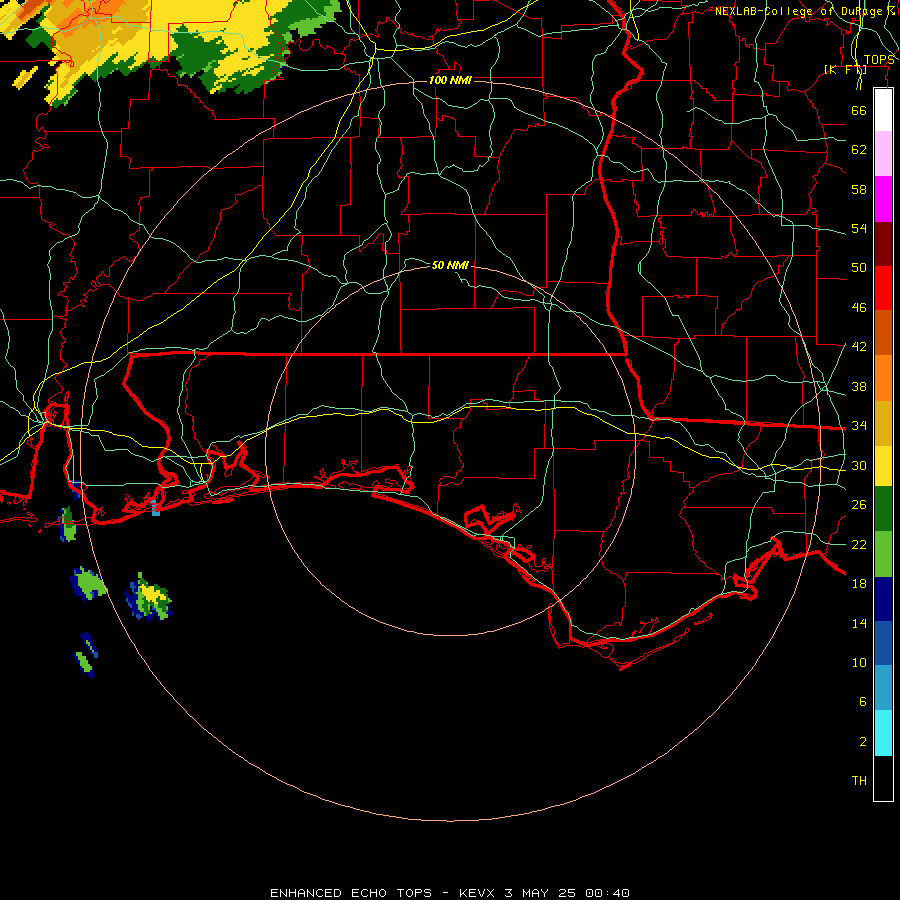Click the 38 legend value
The image size is (900, 900).
click(859, 386)
